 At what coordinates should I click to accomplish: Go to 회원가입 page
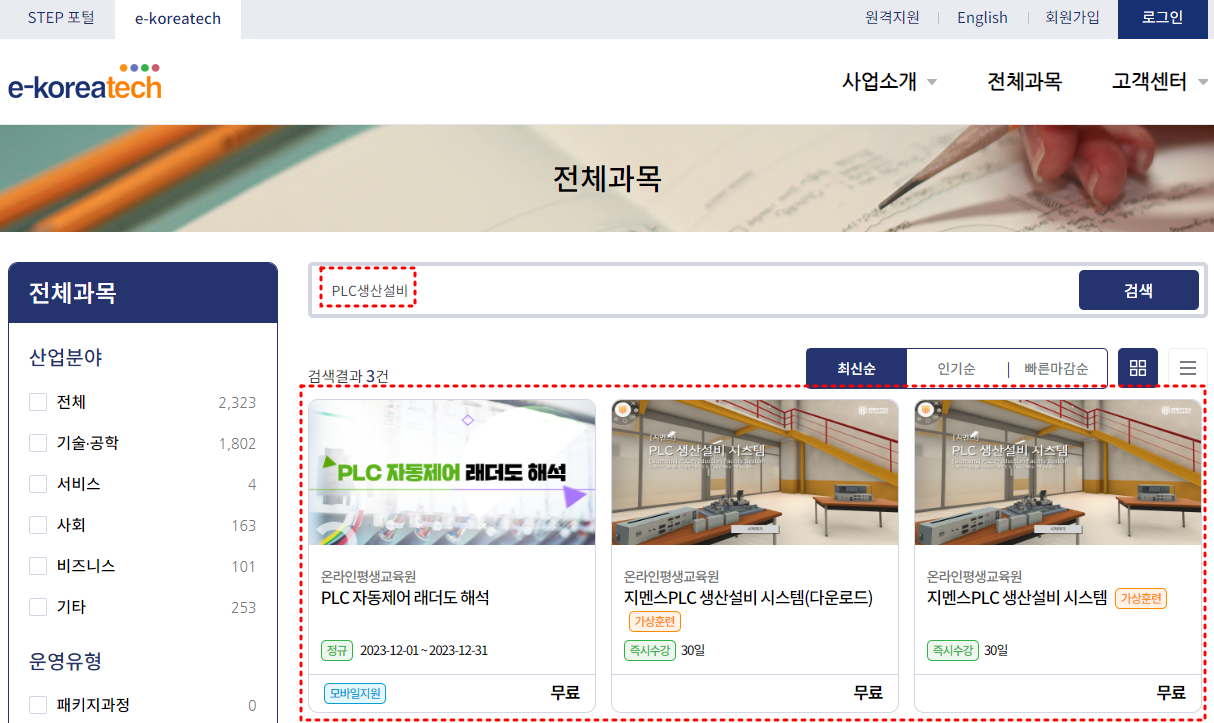coord(1072,18)
